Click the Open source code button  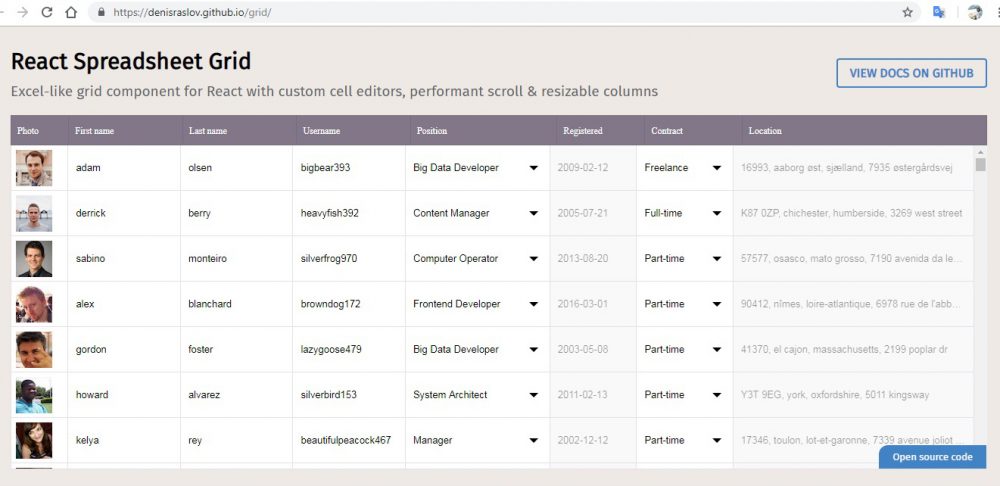pyautogui.click(x=932, y=457)
